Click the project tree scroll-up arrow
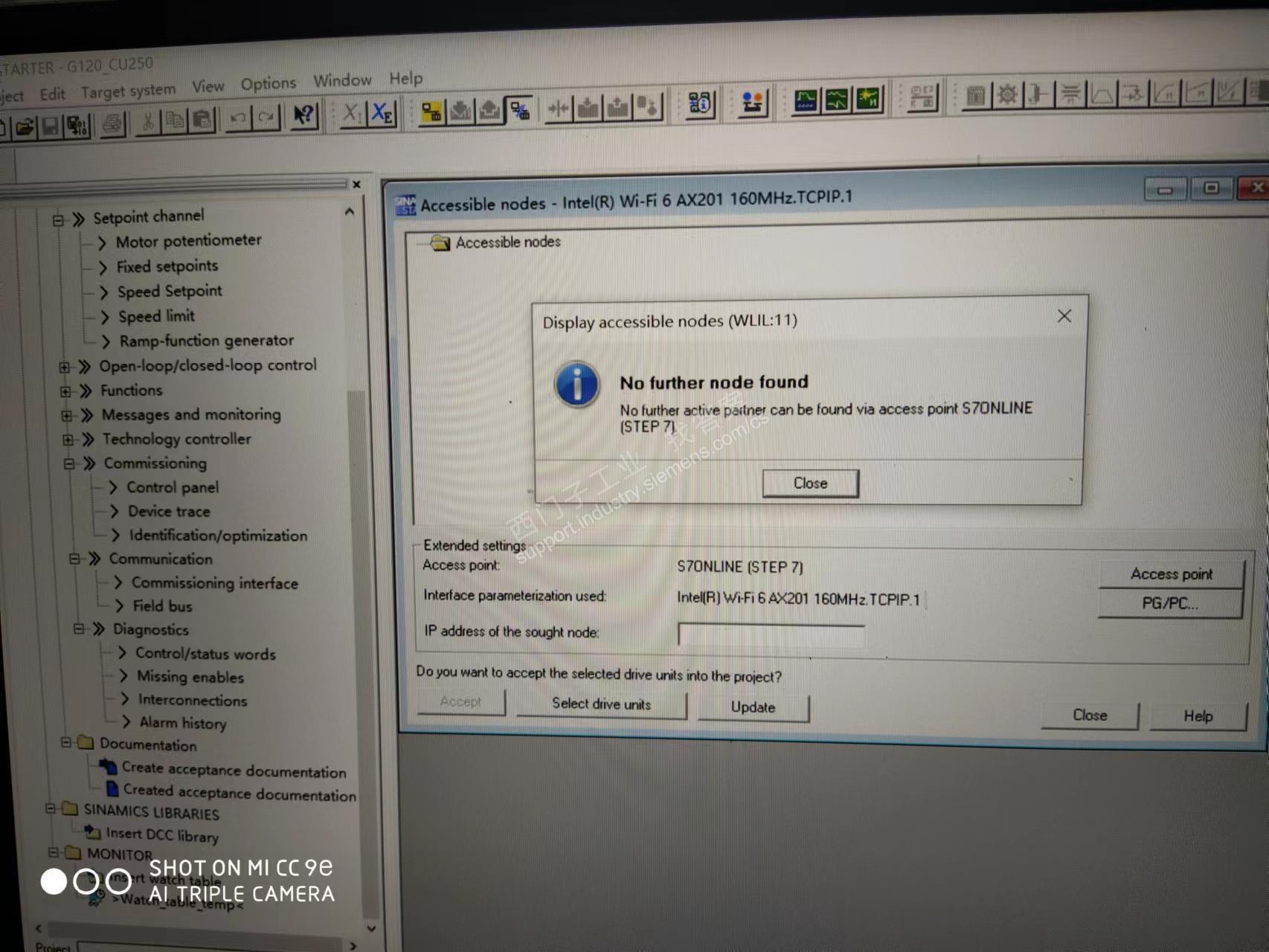Viewport: 1269px width, 952px height. click(x=350, y=212)
